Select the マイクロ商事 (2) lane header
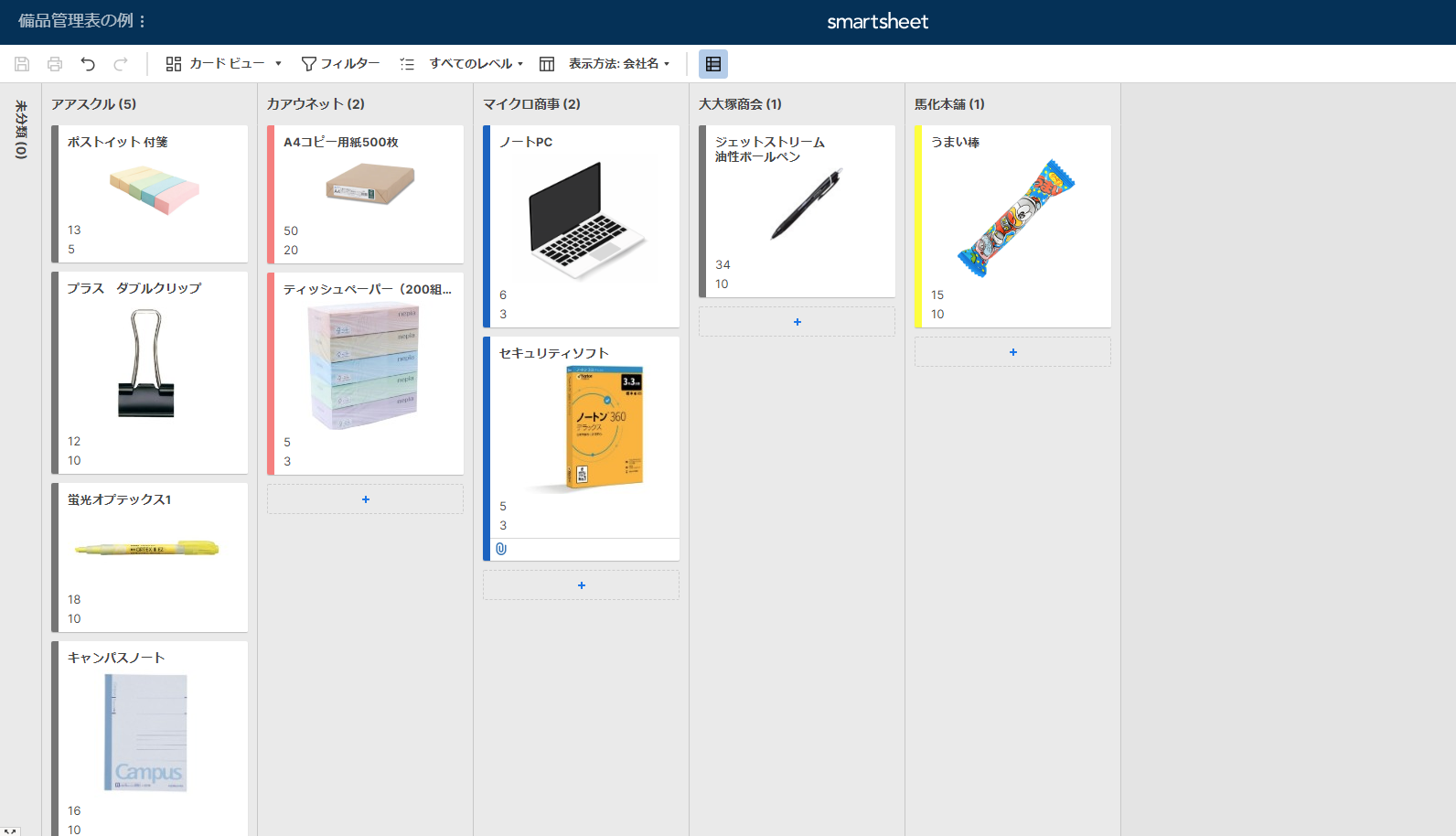 [x=531, y=104]
